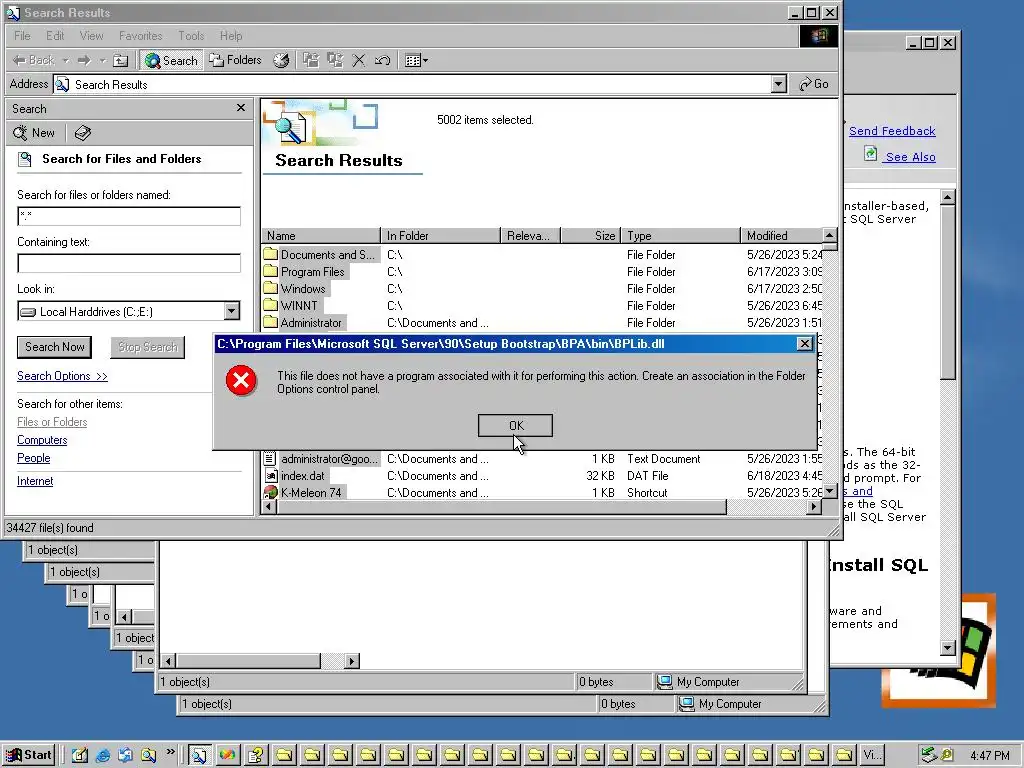Open the Forward history dropdown arrow
The image size is (1024, 768).
[103, 60]
